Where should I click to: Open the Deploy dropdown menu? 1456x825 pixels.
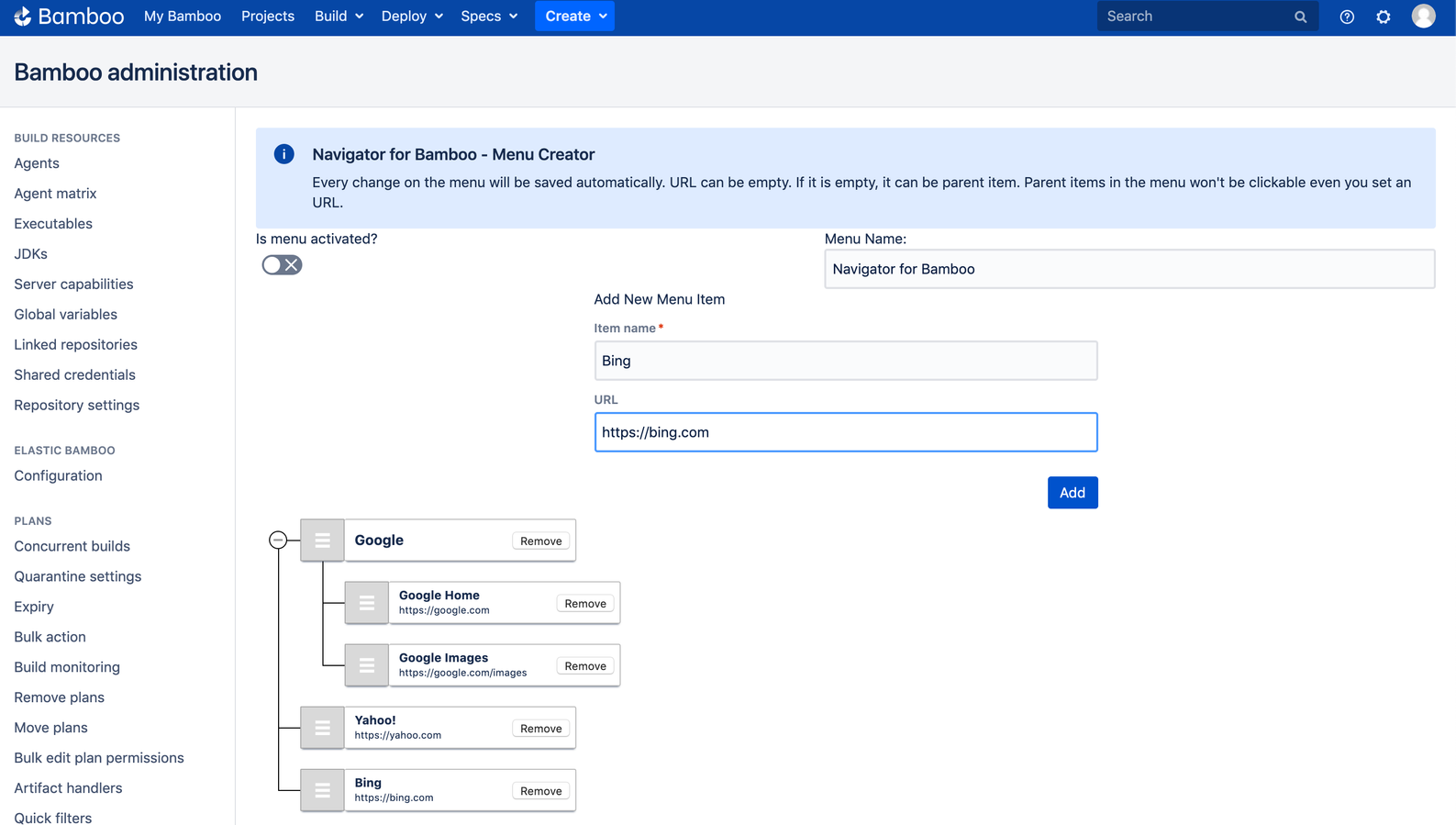(412, 17)
